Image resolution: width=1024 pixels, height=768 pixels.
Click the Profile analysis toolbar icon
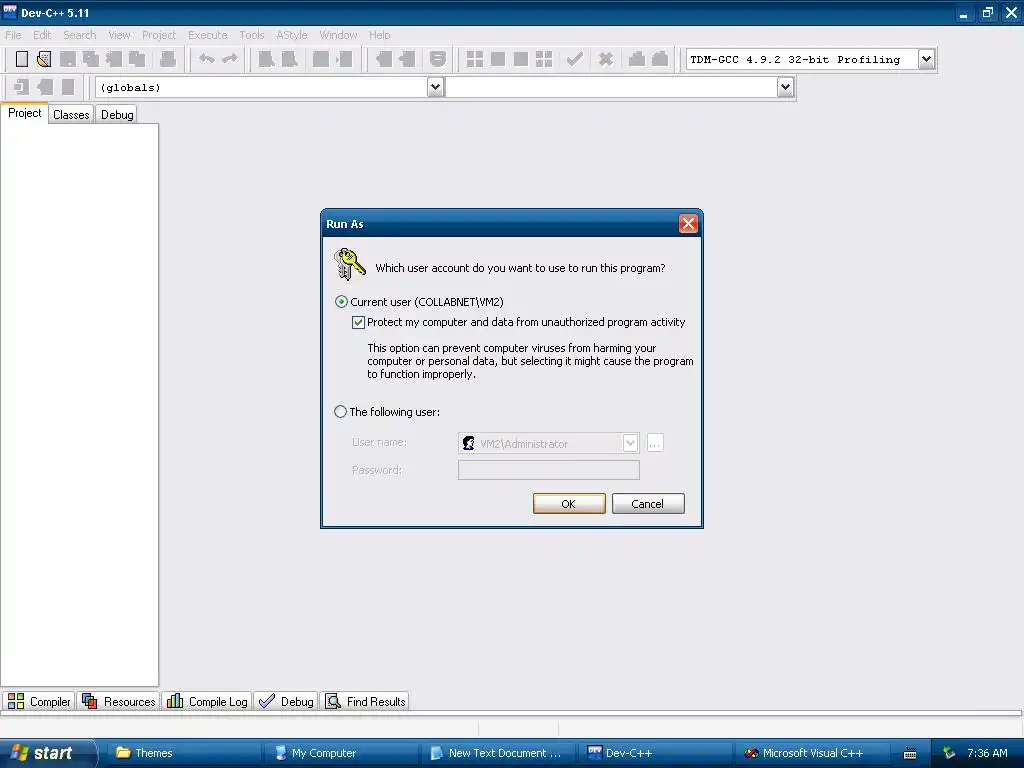coord(637,59)
